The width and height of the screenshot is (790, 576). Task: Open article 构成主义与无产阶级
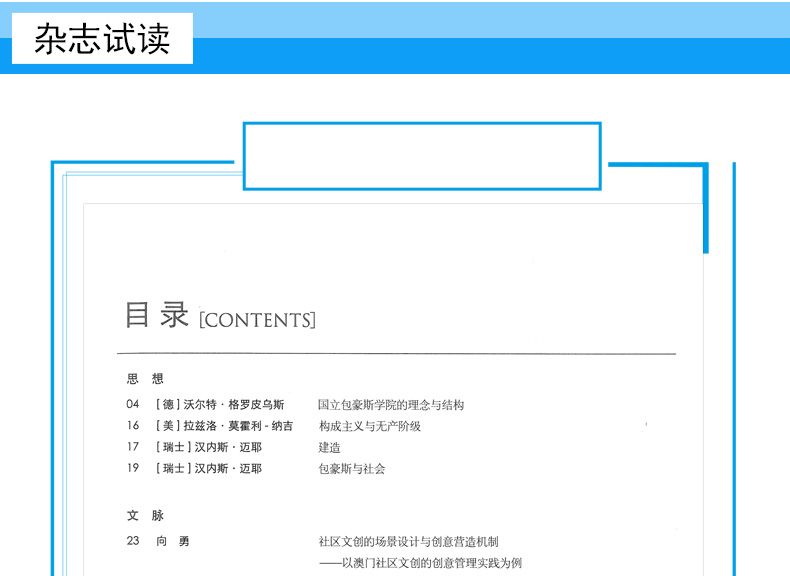(x=370, y=426)
